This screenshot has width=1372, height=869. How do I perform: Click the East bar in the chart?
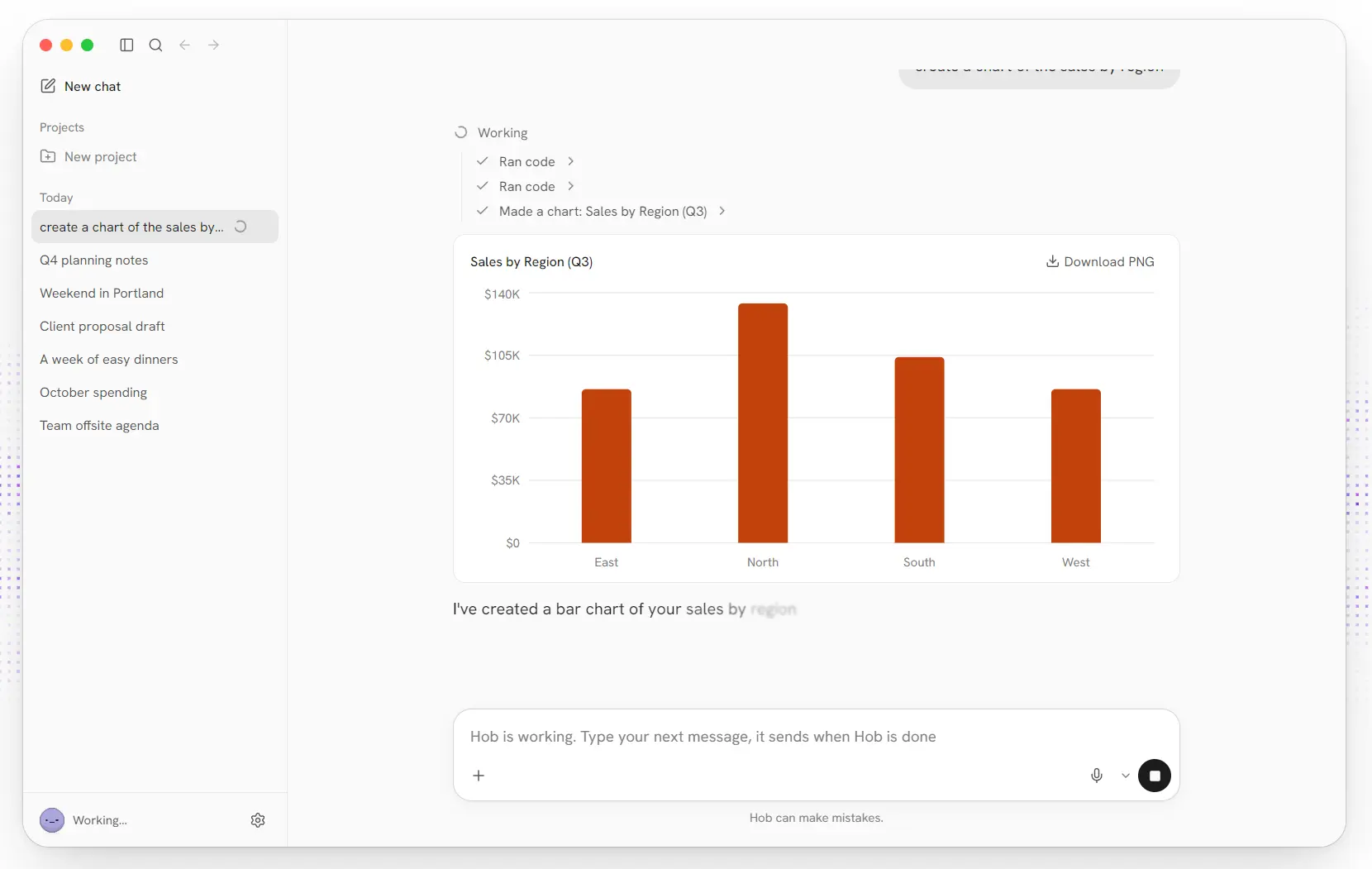pyautogui.click(x=607, y=466)
